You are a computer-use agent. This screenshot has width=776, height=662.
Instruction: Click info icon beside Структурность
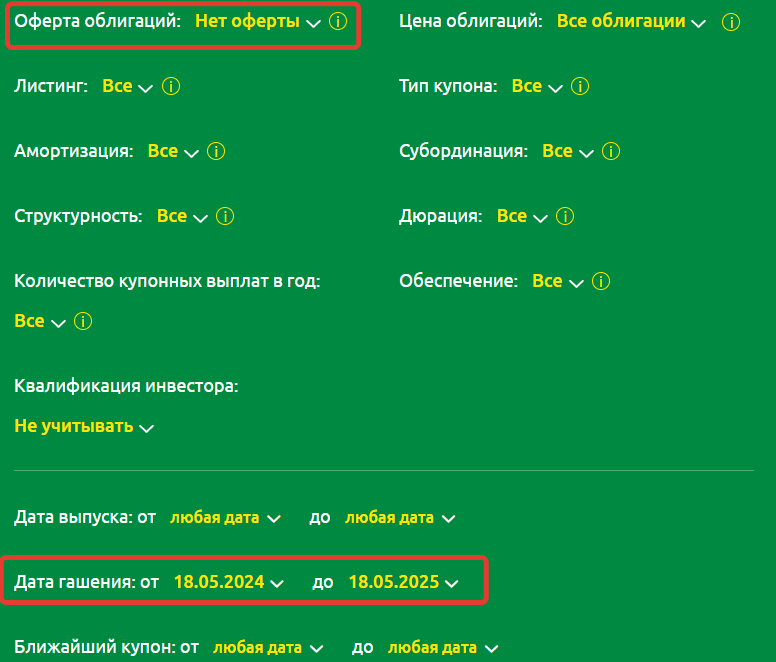tap(225, 217)
